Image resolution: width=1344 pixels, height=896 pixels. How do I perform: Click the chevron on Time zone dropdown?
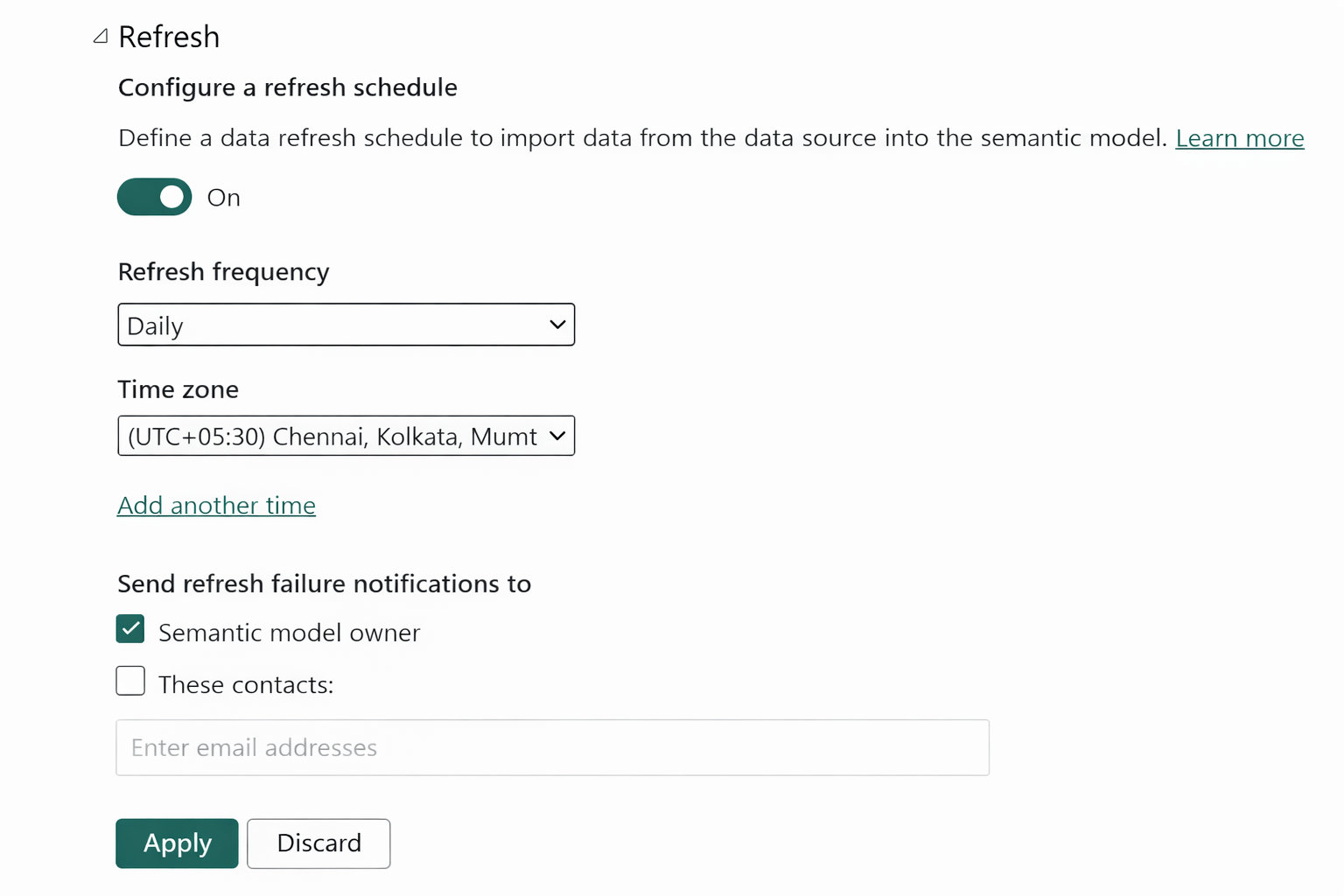click(x=557, y=436)
